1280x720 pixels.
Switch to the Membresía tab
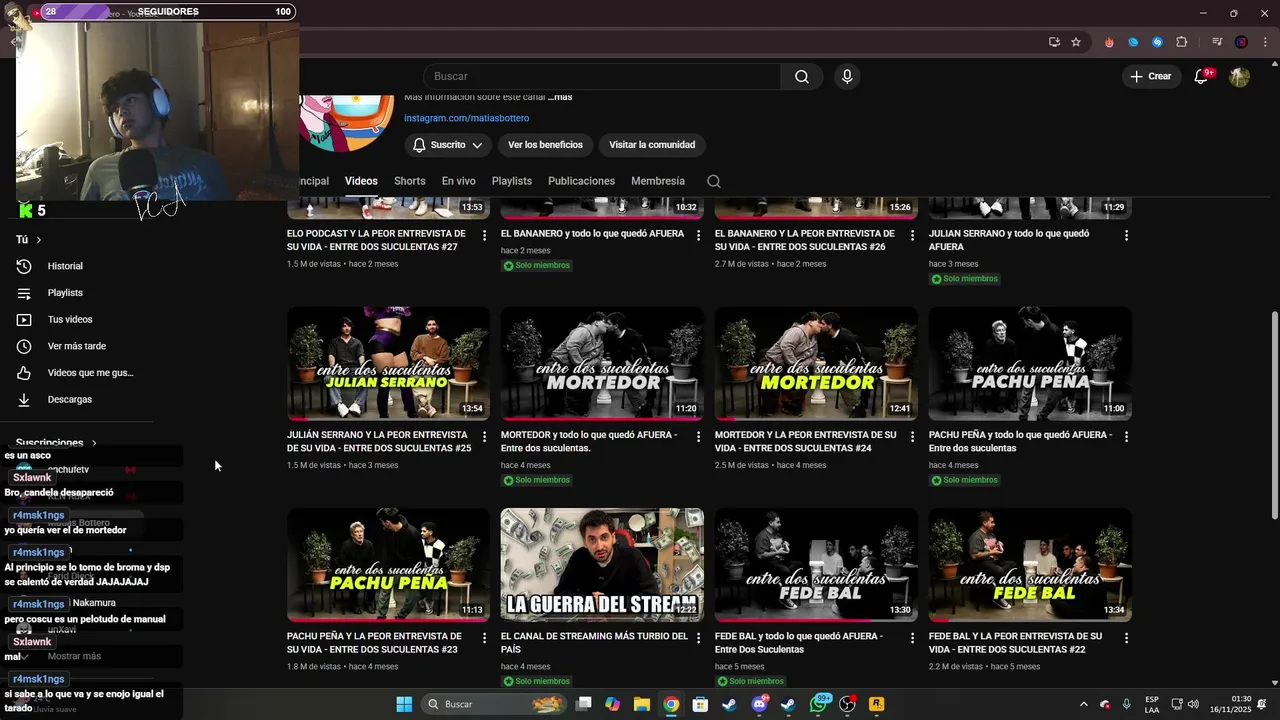(658, 181)
